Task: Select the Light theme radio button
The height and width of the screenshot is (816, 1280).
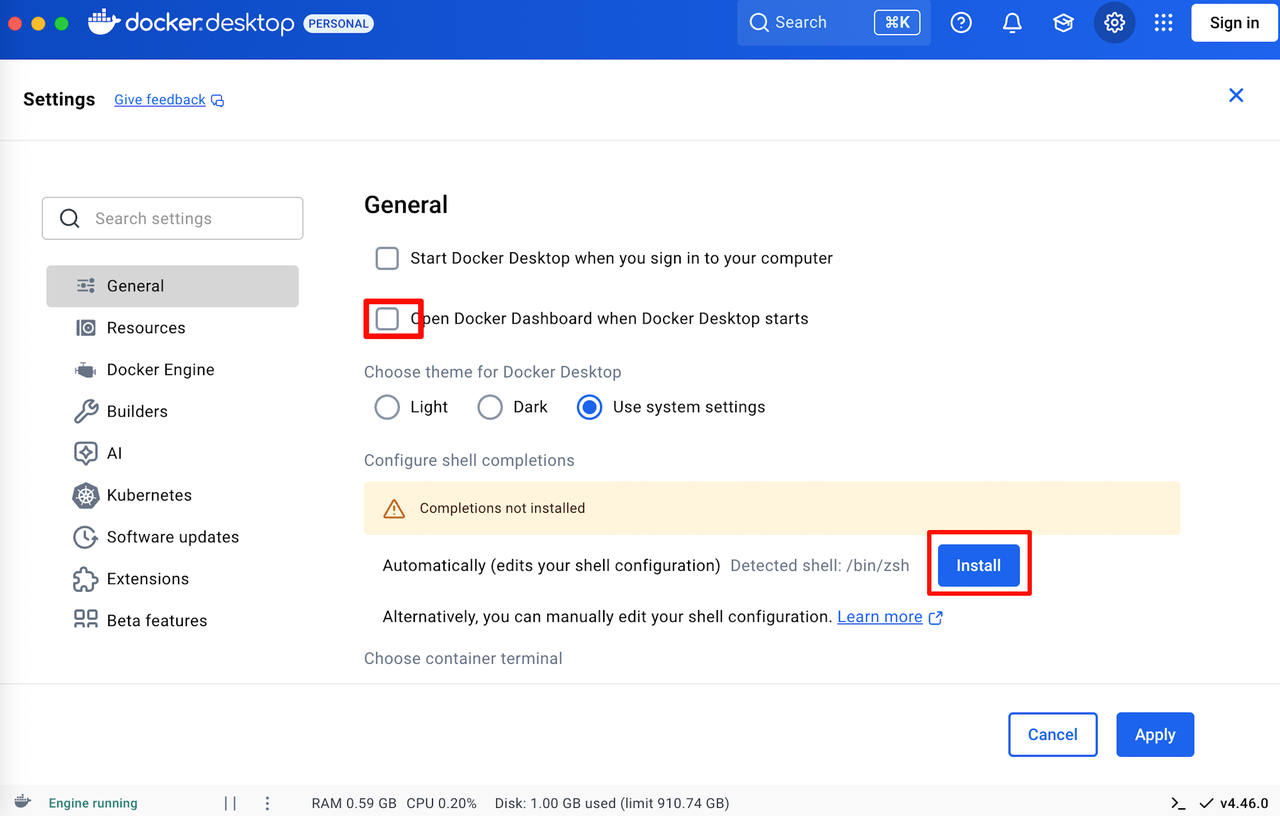Action: [x=387, y=407]
